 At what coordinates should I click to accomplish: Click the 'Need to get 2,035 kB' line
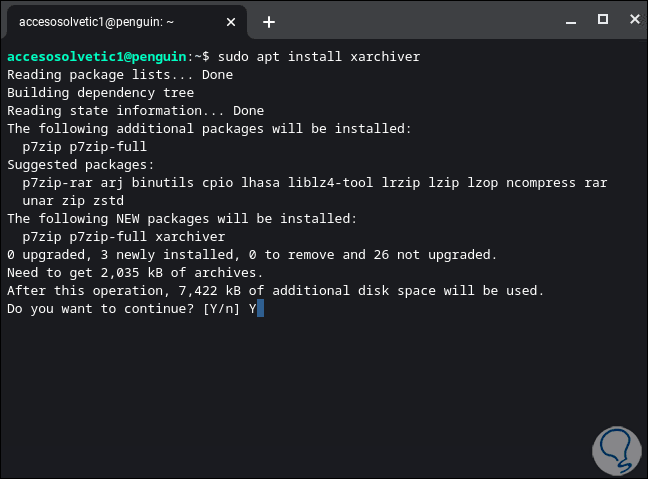pos(134,273)
